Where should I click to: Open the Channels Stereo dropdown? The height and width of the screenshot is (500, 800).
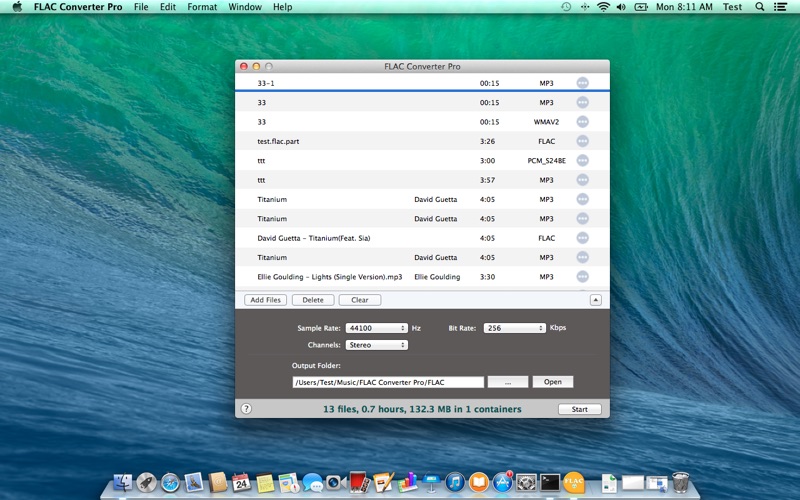pos(377,345)
